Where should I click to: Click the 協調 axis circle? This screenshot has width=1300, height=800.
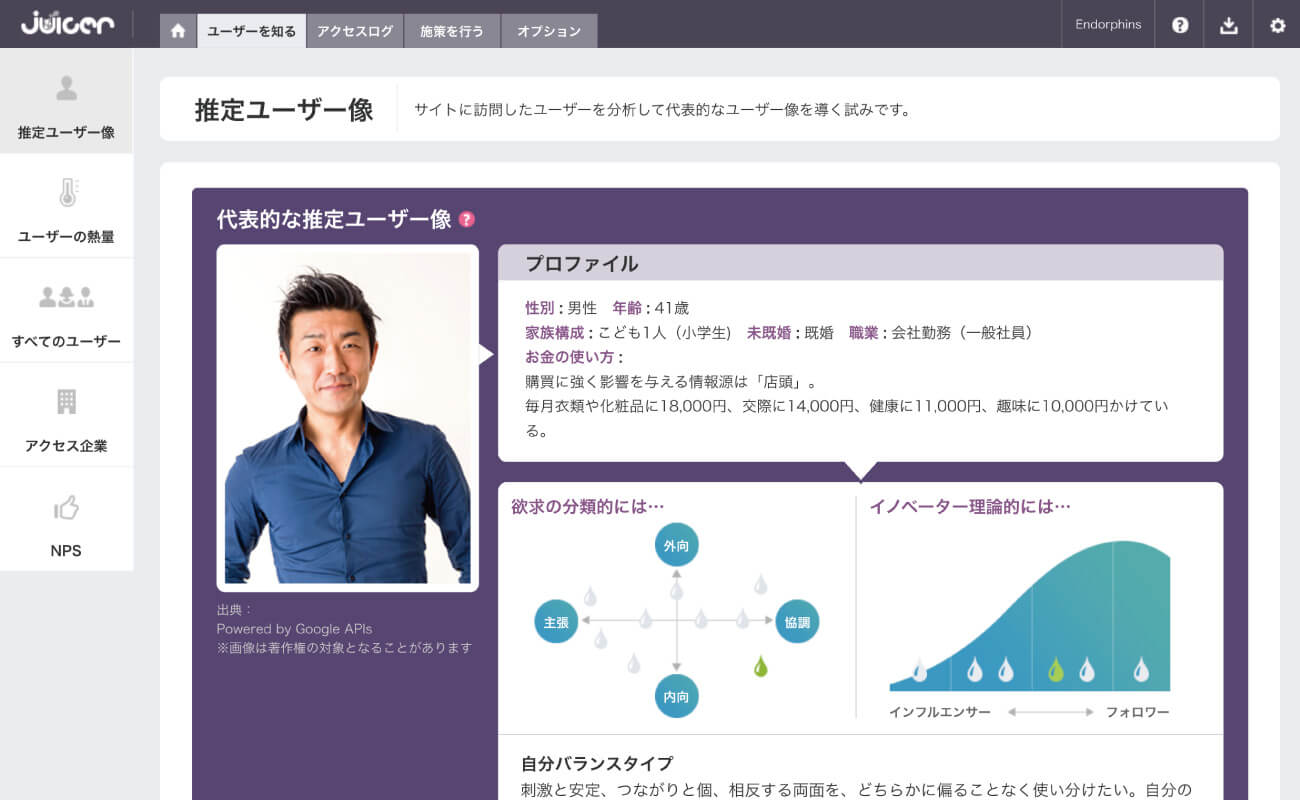(x=797, y=621)
